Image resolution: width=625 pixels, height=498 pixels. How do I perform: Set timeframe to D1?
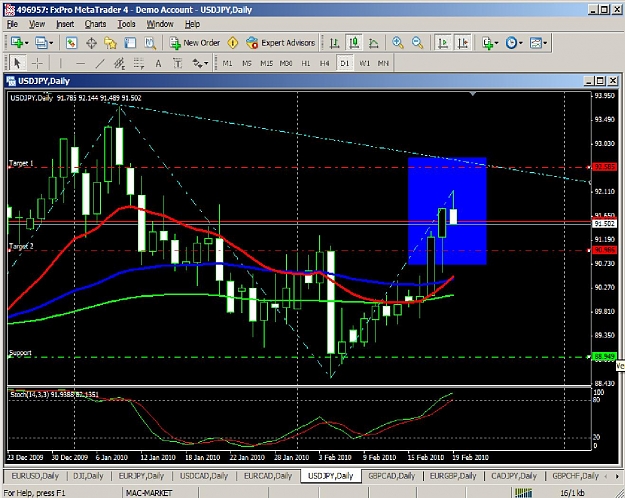[345, 63]
